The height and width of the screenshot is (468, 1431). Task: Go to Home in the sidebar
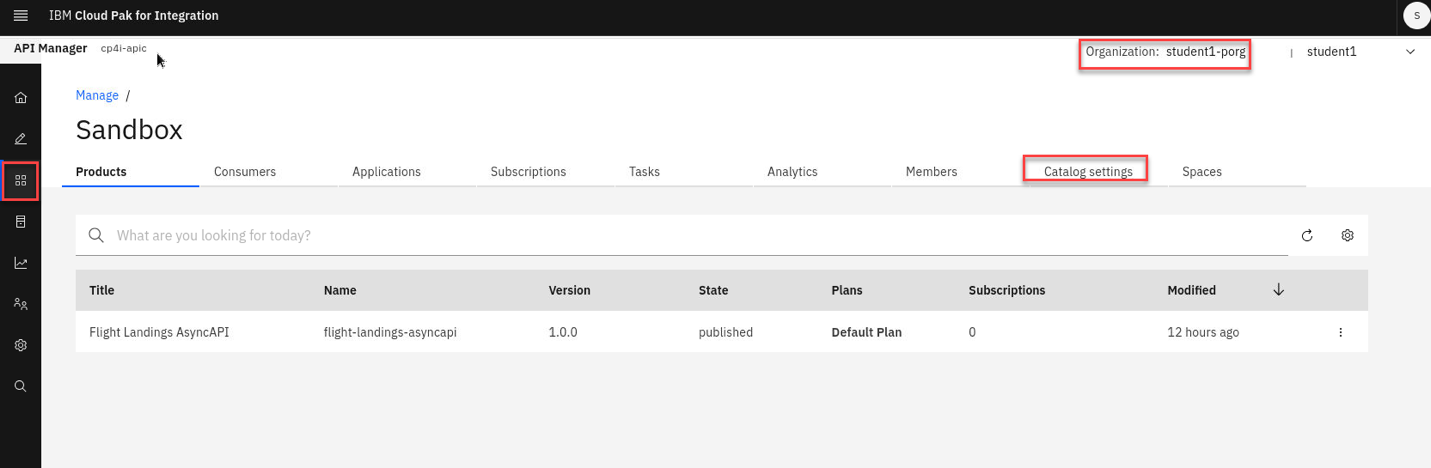coord(20,98)
